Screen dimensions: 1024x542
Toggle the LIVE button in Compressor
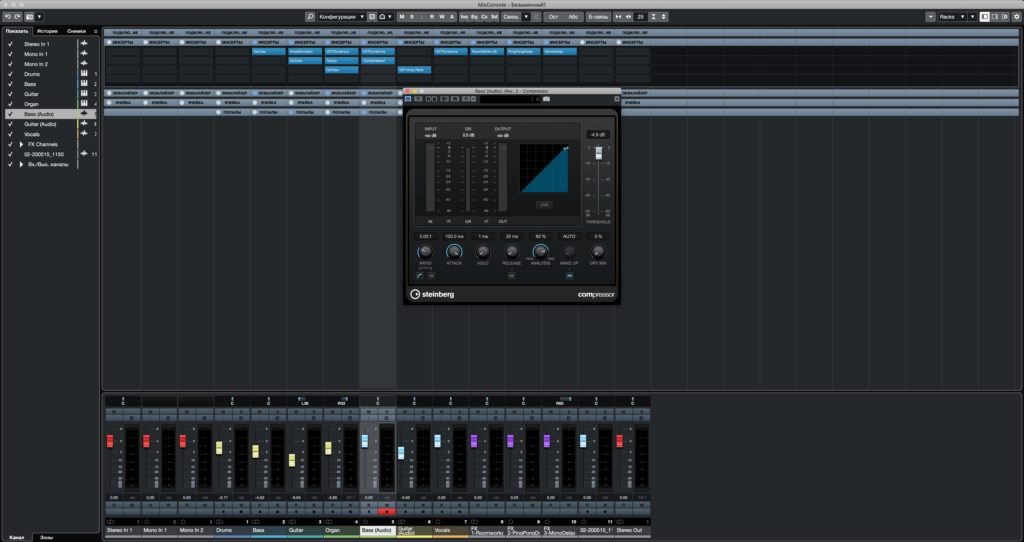[x=543, y=204]
